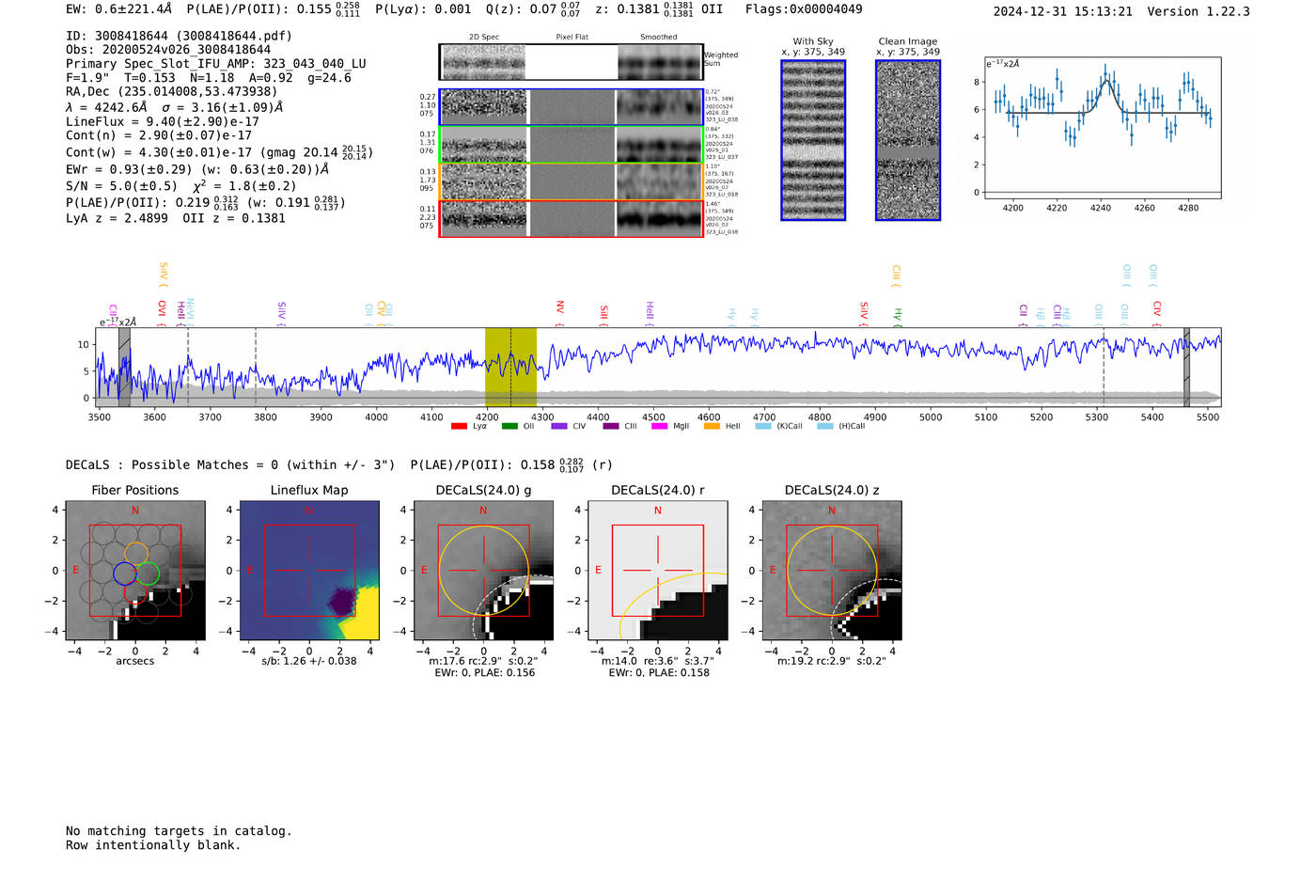1316x896 pixels.
Task: Click Row intentionally blank text
Action: [x=153, y=845]
